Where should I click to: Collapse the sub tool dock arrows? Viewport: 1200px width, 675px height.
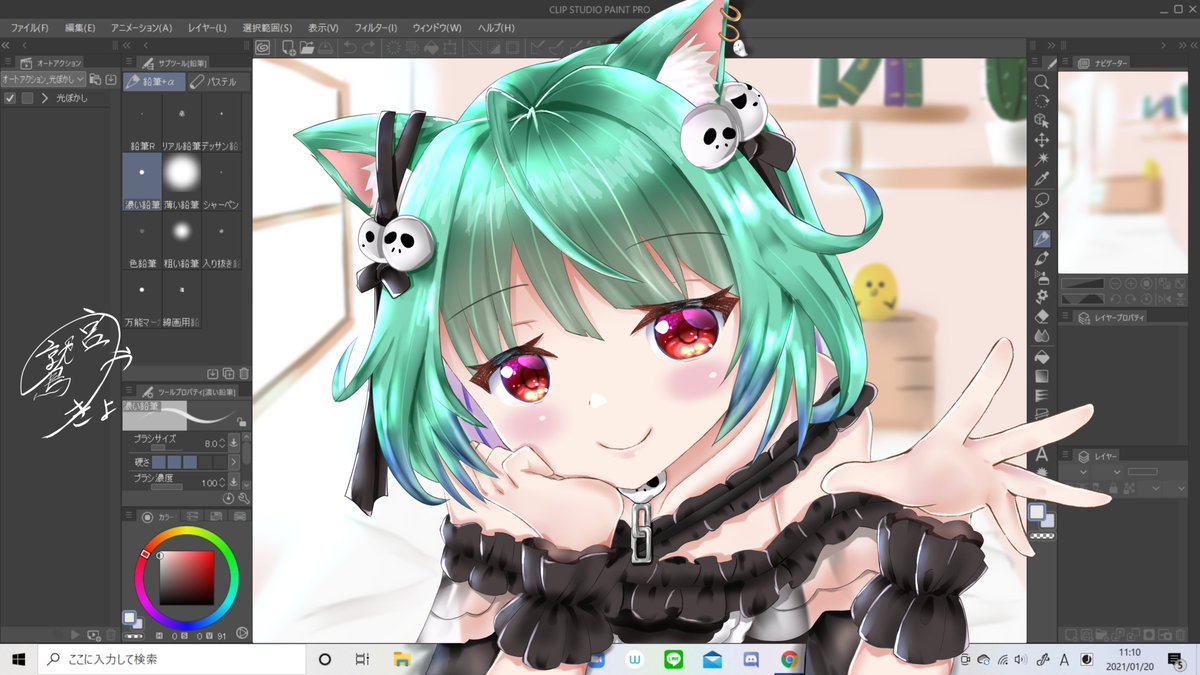(129, 46)
